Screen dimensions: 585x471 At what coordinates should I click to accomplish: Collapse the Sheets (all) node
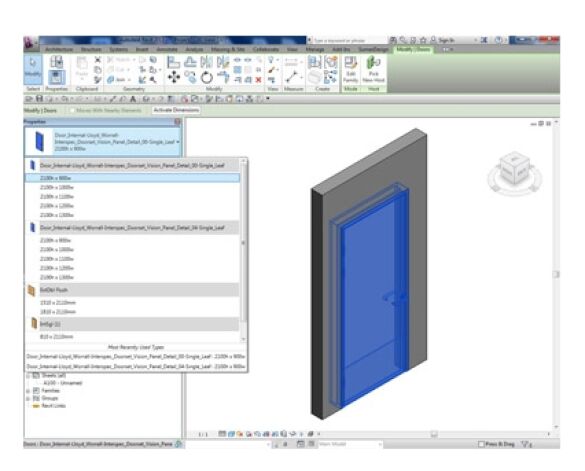coord(28,375)
